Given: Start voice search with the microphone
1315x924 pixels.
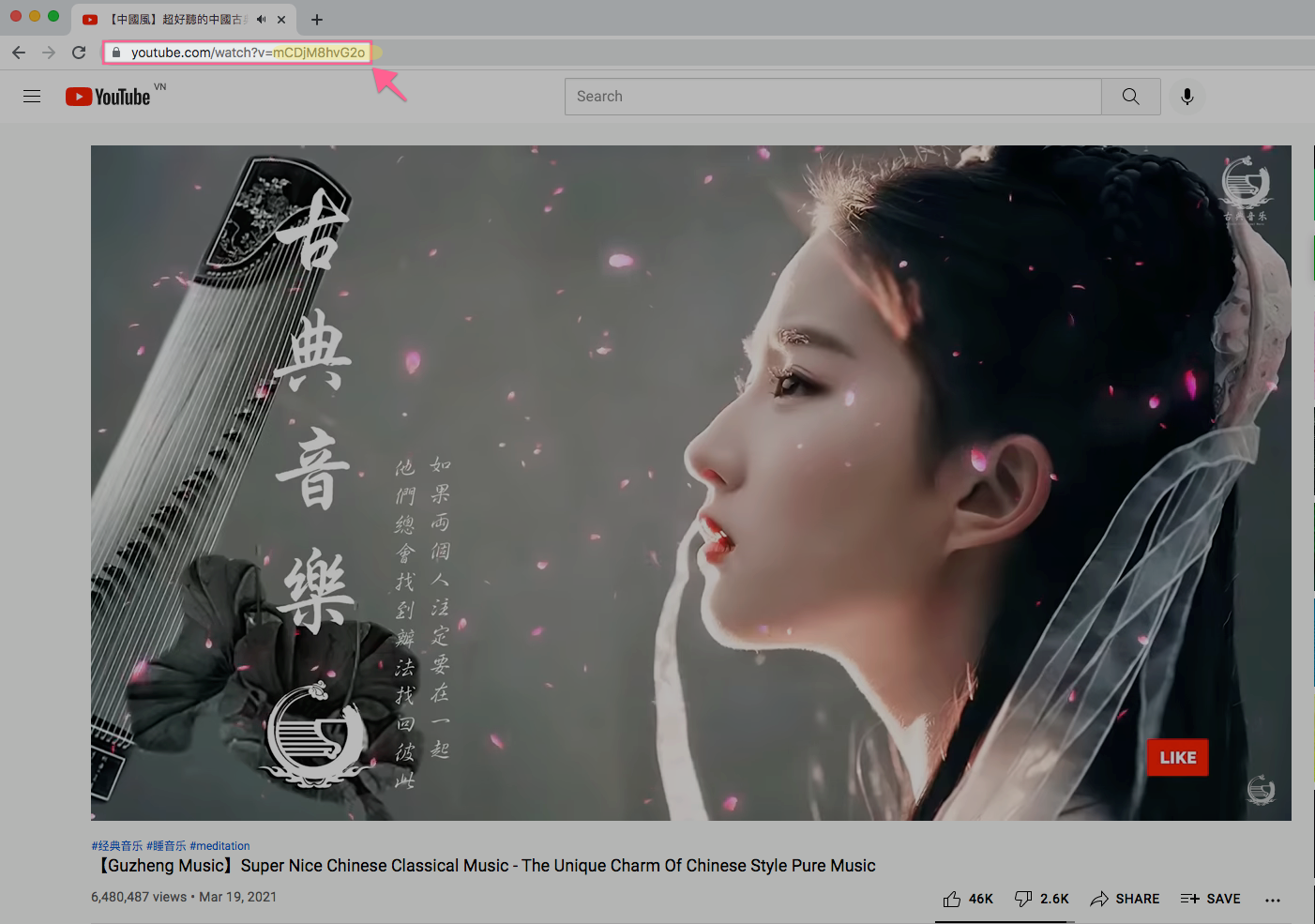Looking at the screenshot, I should pyautogui.click(x=1187, y=97).
